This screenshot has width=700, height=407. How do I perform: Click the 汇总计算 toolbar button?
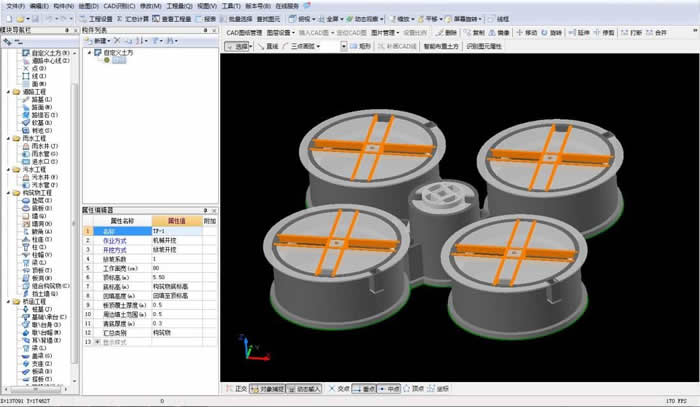[x=133, y=19]
